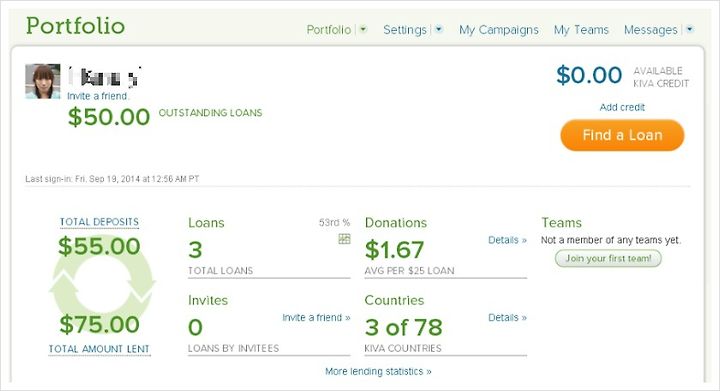Click the circular arrows lending cycle graphic
Screen dimensions: 720x391
102,285
